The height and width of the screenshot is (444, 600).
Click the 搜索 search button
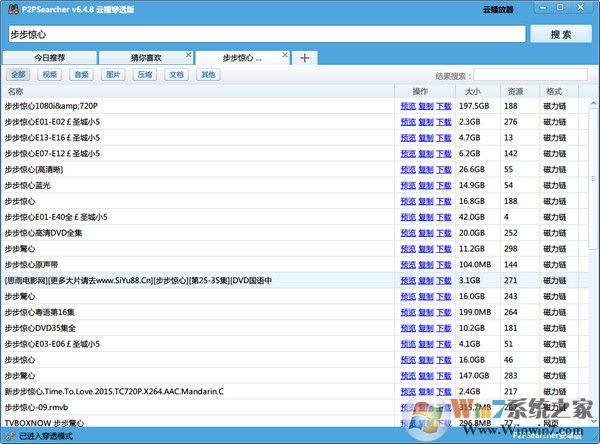pos(561,34)
